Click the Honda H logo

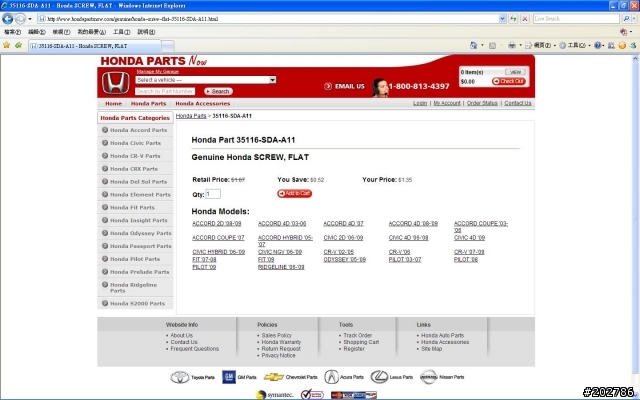(x=116, y=83)
